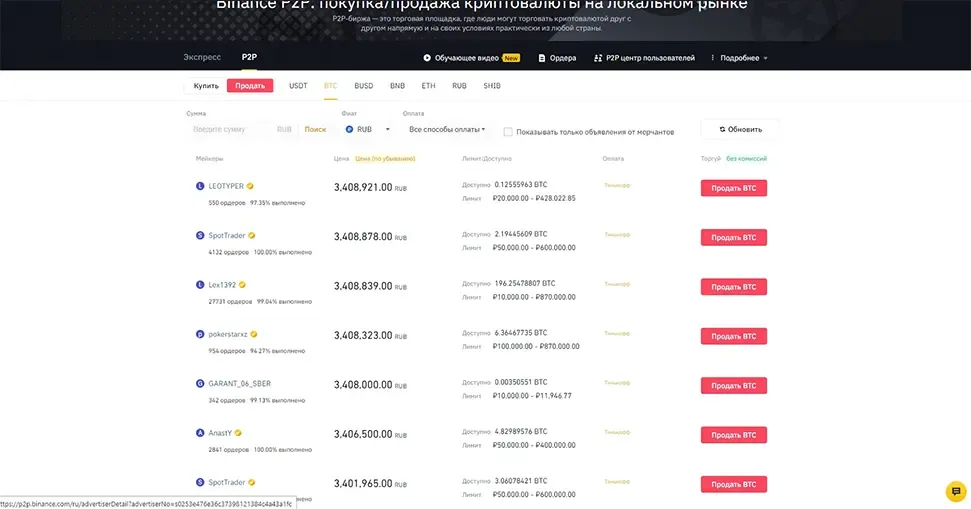Open the Все способы оплаты dropdown
The image size is (971, 509).
[447, 129]
